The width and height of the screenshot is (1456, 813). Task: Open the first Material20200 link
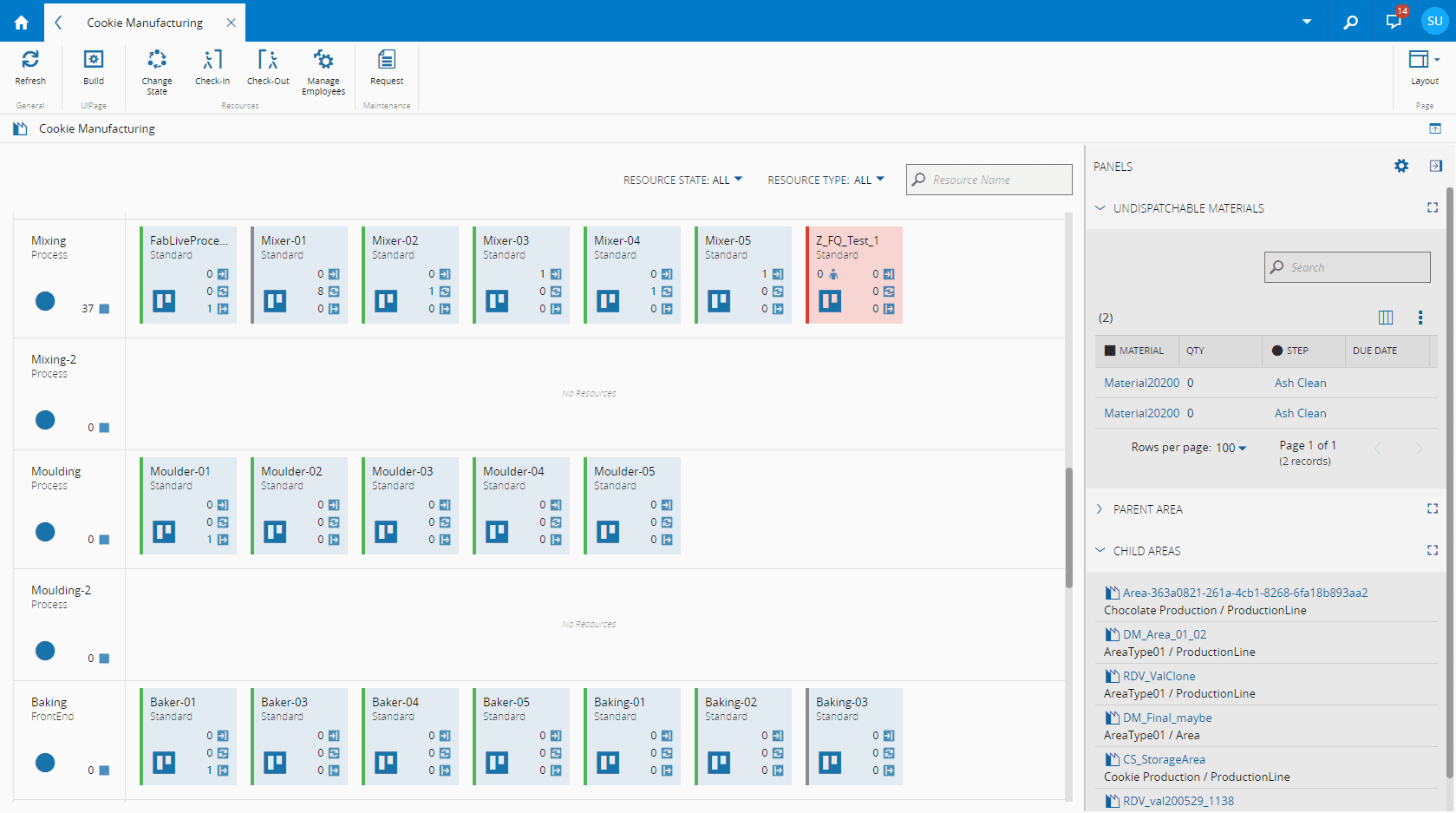(1141, 383)
